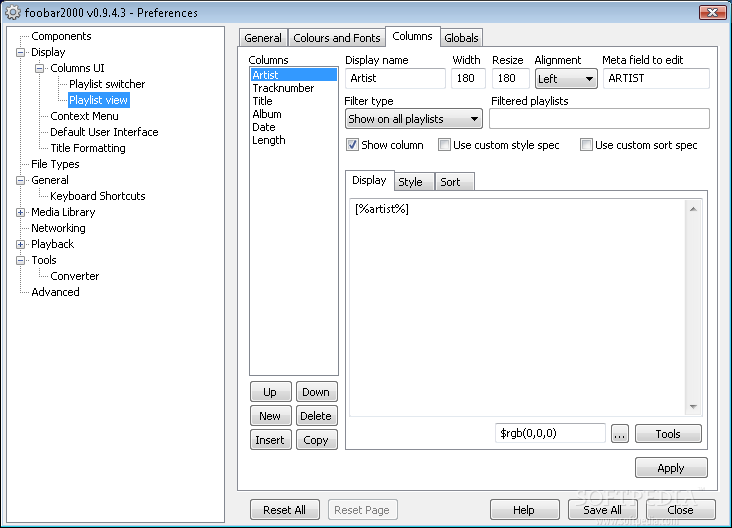Viewport: 732px width, 528px height.
Task: Select Artist in Columns list
Action: (x=294, y=75)
